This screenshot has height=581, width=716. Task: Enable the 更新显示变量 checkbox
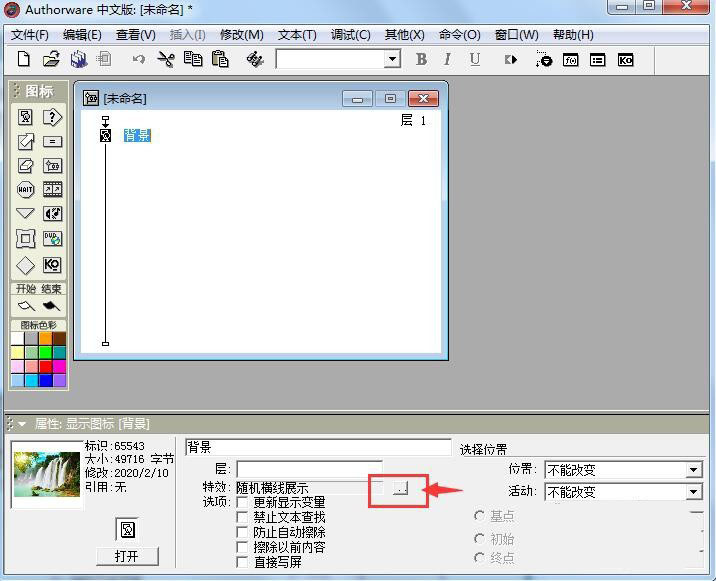coord(242,502)
